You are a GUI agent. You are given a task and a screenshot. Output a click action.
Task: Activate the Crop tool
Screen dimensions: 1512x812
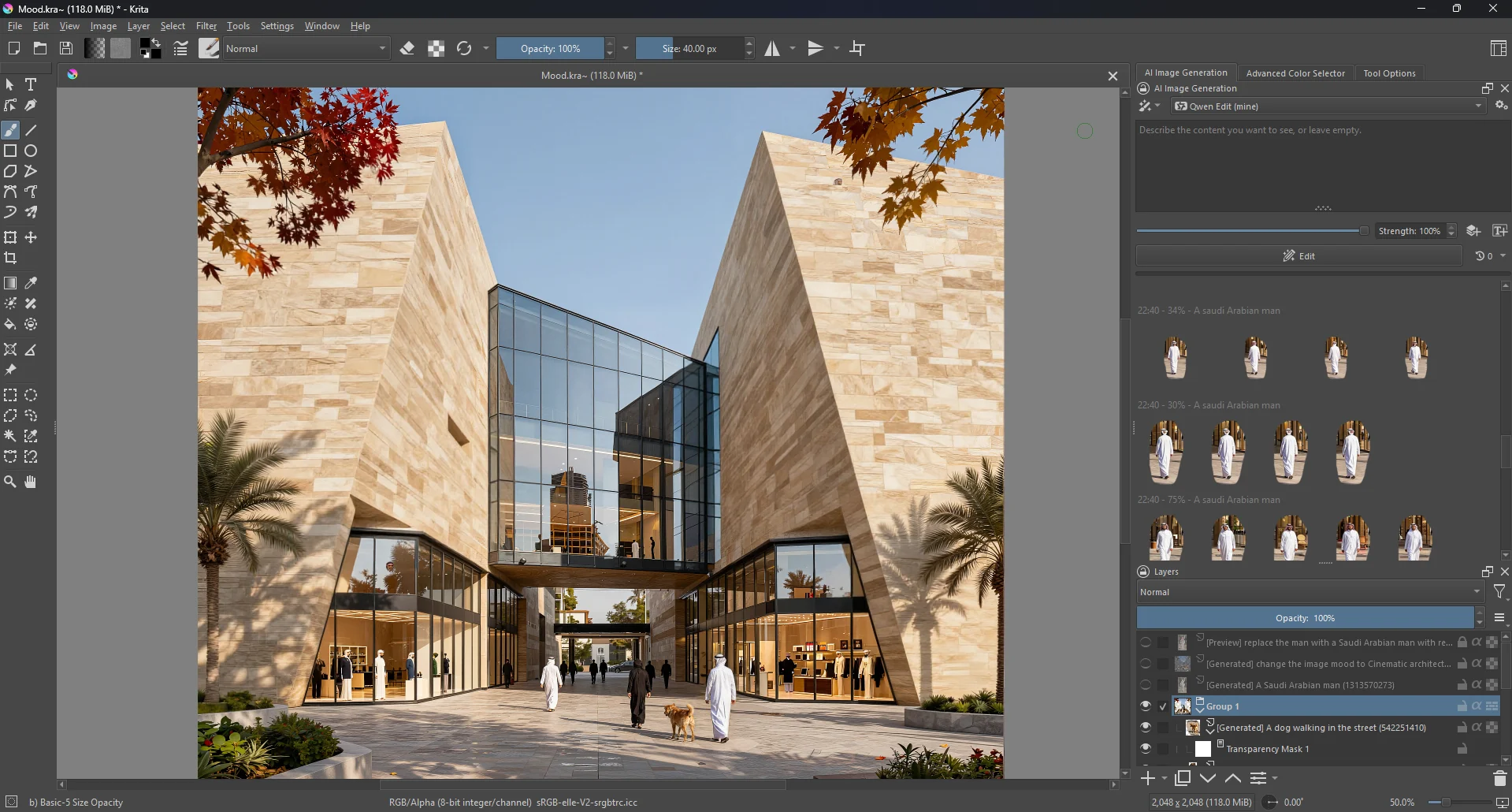coord(11,257)
